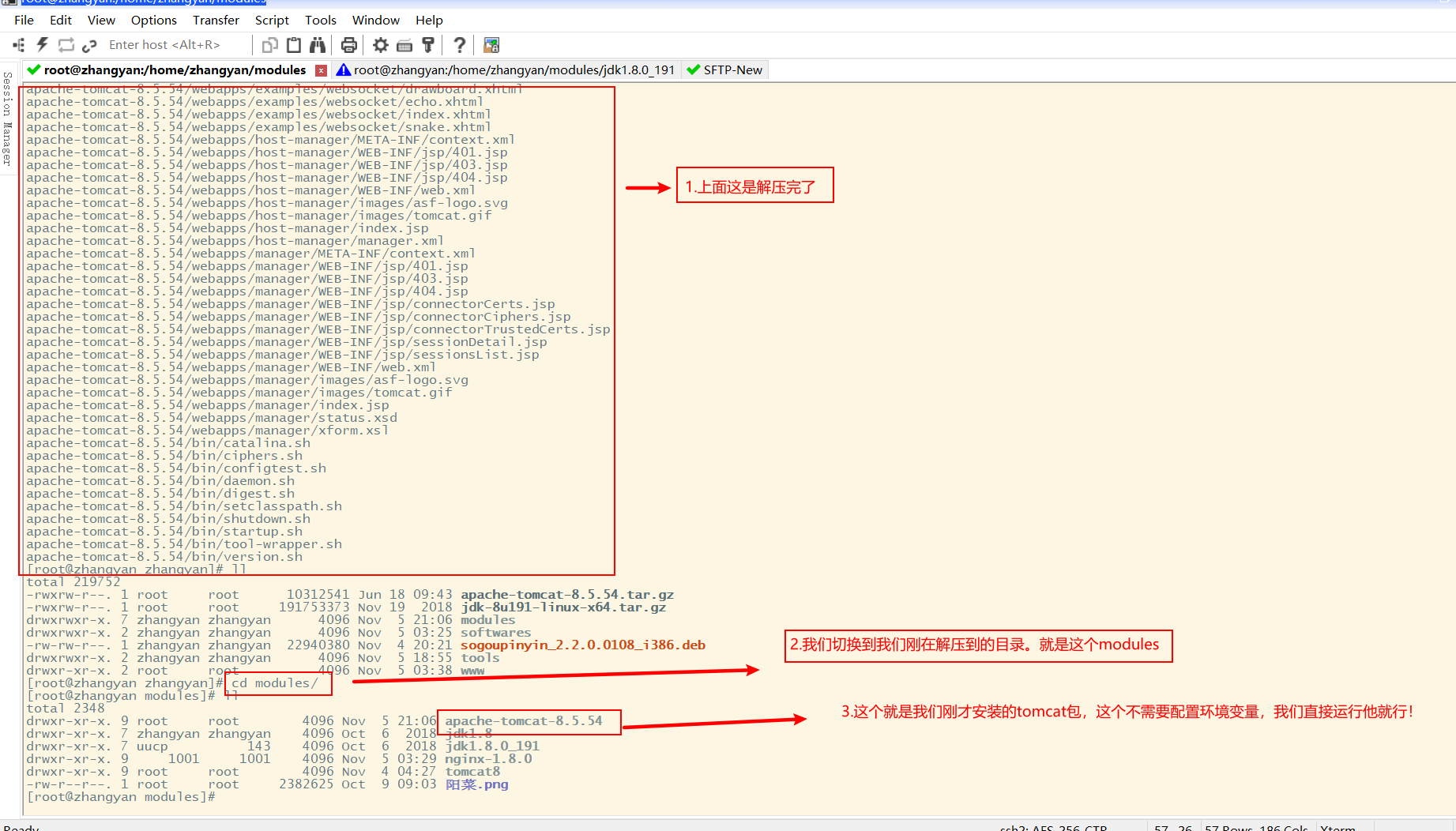Screen dimensions: 1456x831
Task: Open Session Options gear icon
Action: (381, 45)
